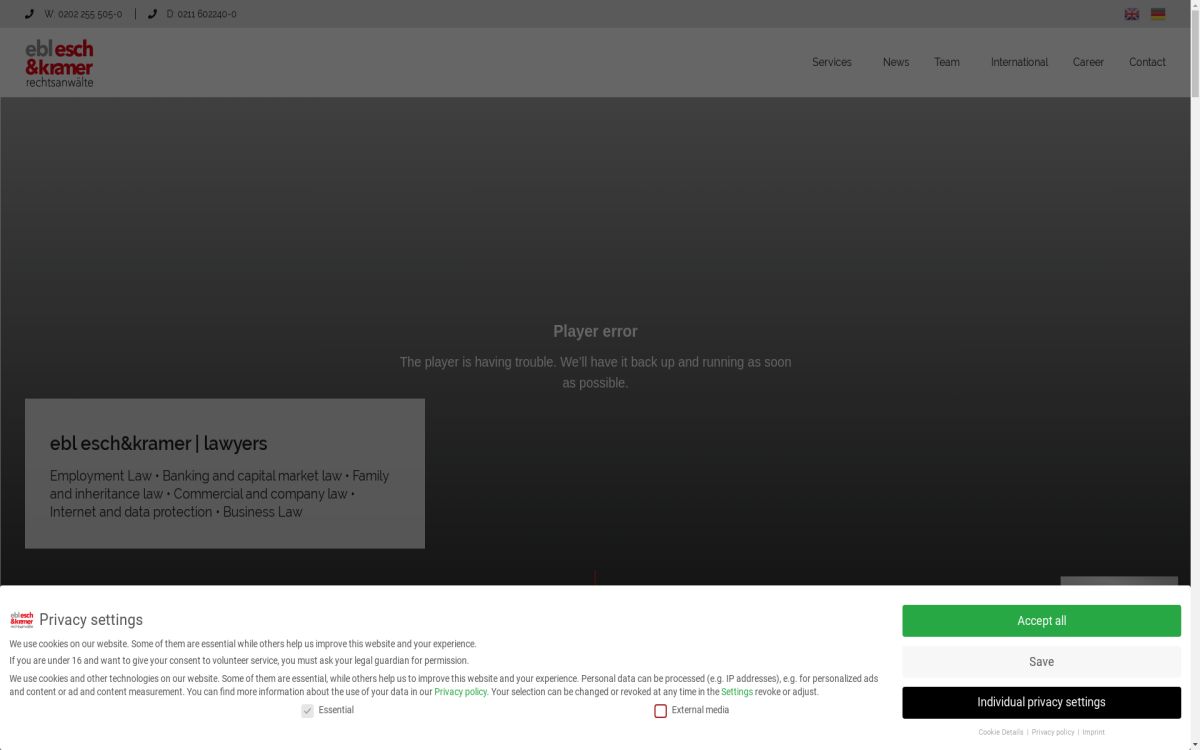Click the greyed Essential checkbox
The width and height of the screenshot is (1200, 750).
coord(307,711)
